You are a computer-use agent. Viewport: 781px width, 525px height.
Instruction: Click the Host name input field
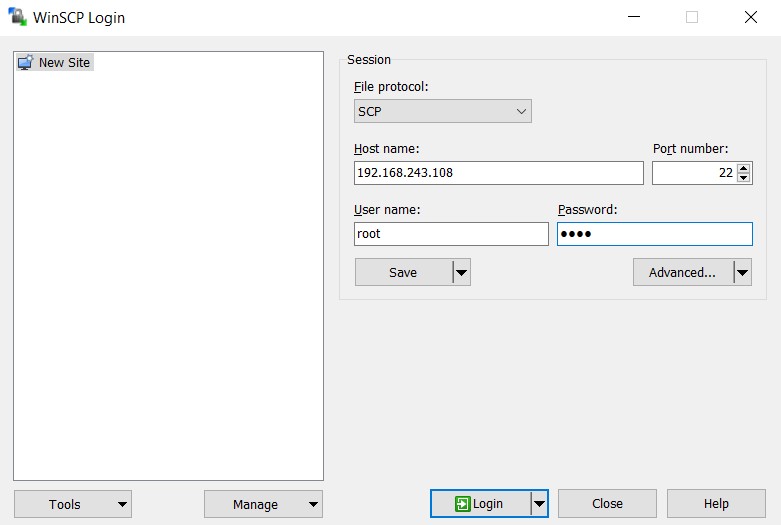click(498, 173)
